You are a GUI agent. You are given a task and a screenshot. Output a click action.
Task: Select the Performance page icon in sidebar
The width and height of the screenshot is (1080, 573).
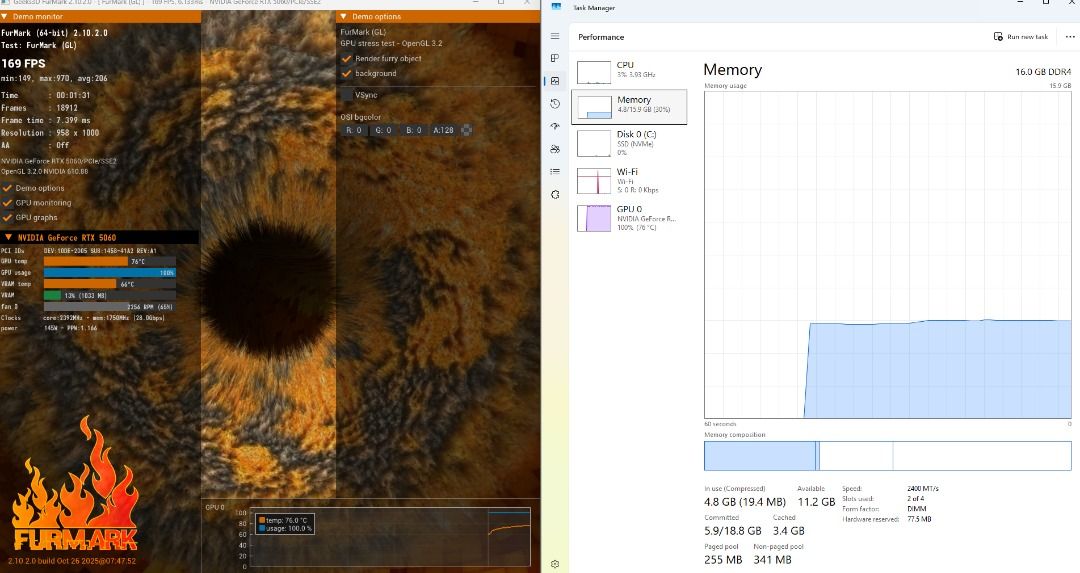[x=555, y=81]
